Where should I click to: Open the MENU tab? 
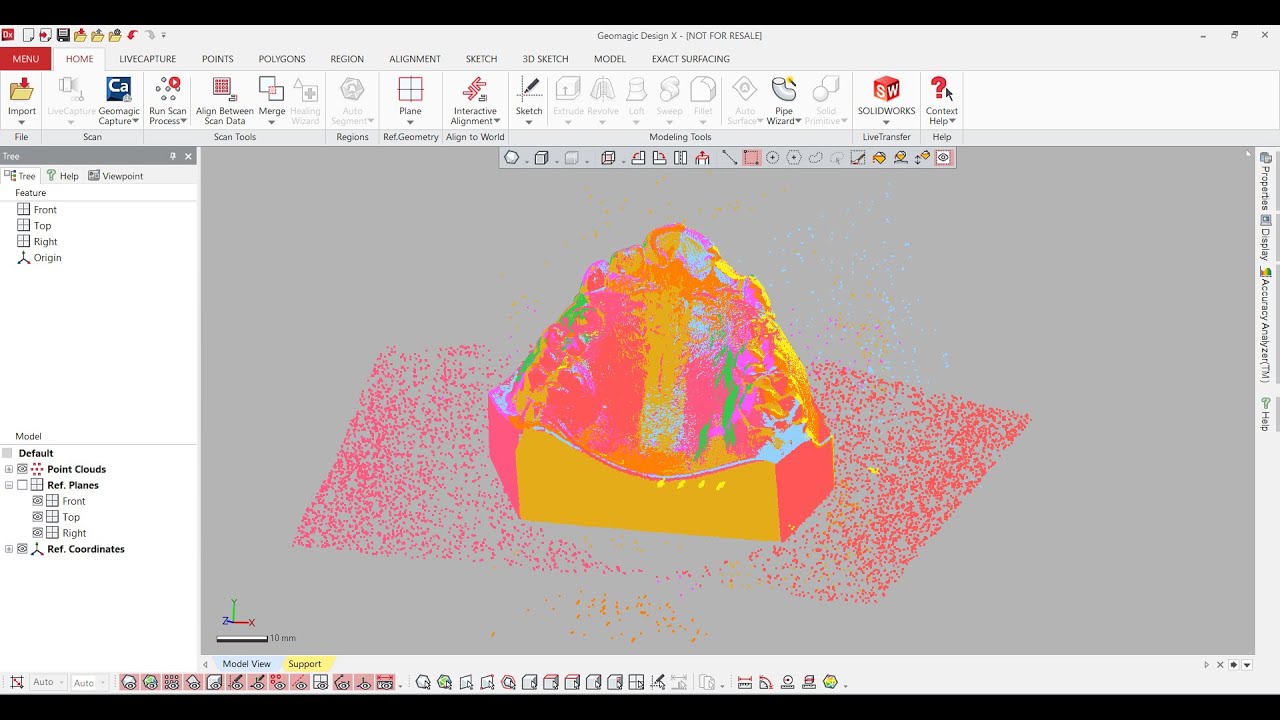(26, 59)
